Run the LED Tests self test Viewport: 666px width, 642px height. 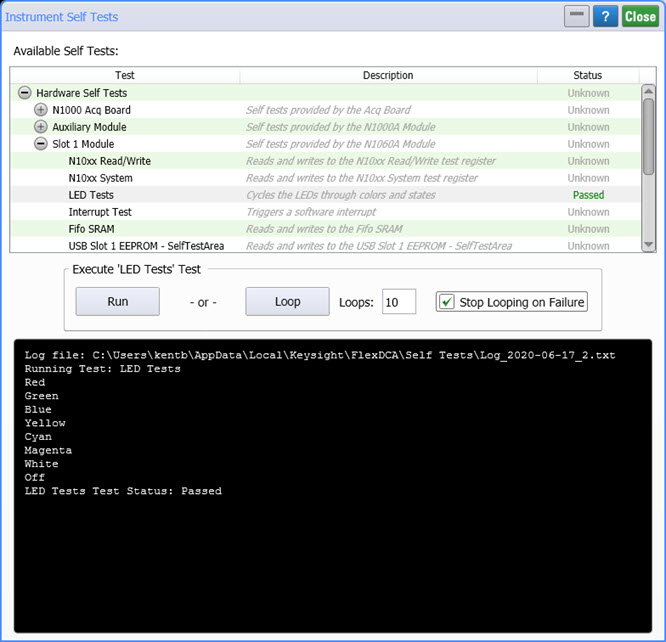[117, 302]
